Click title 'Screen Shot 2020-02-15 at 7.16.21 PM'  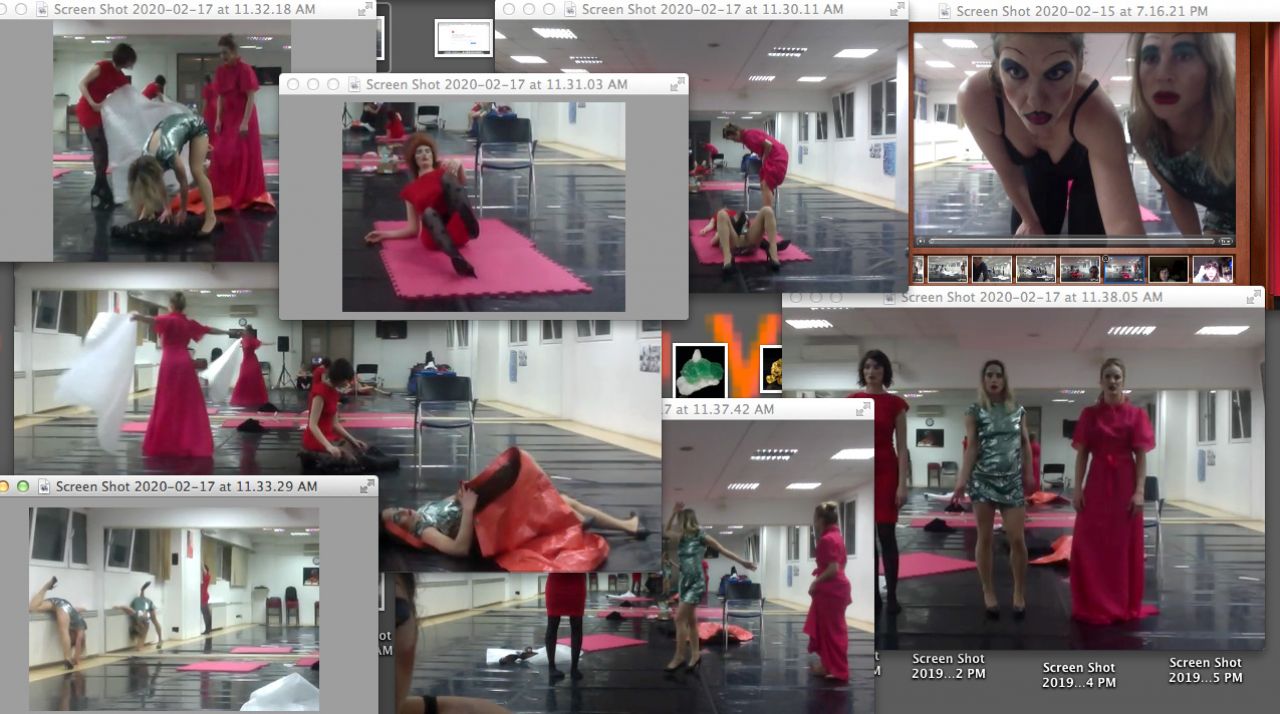(x=1082, y=12)
